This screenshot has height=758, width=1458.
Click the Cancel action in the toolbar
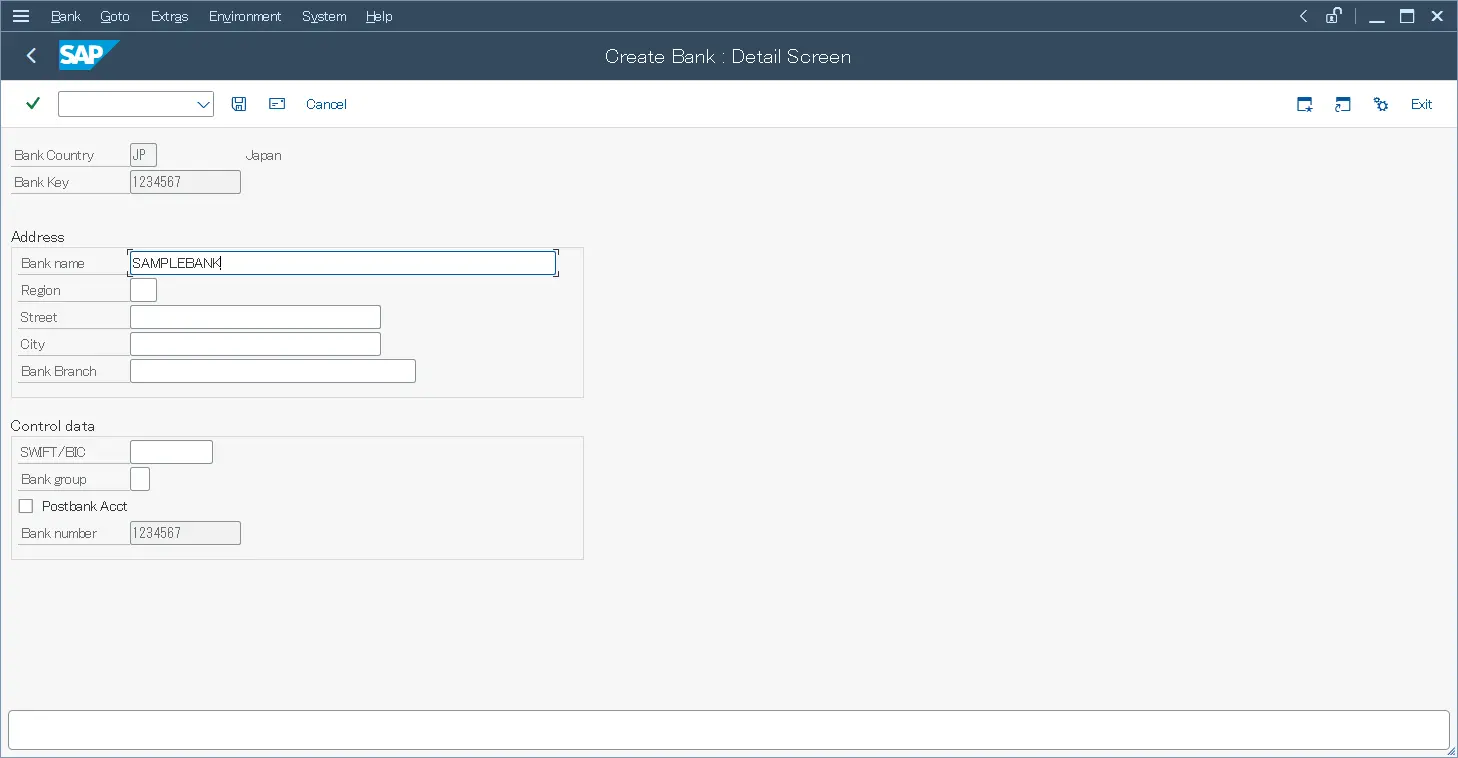point(326,104)
